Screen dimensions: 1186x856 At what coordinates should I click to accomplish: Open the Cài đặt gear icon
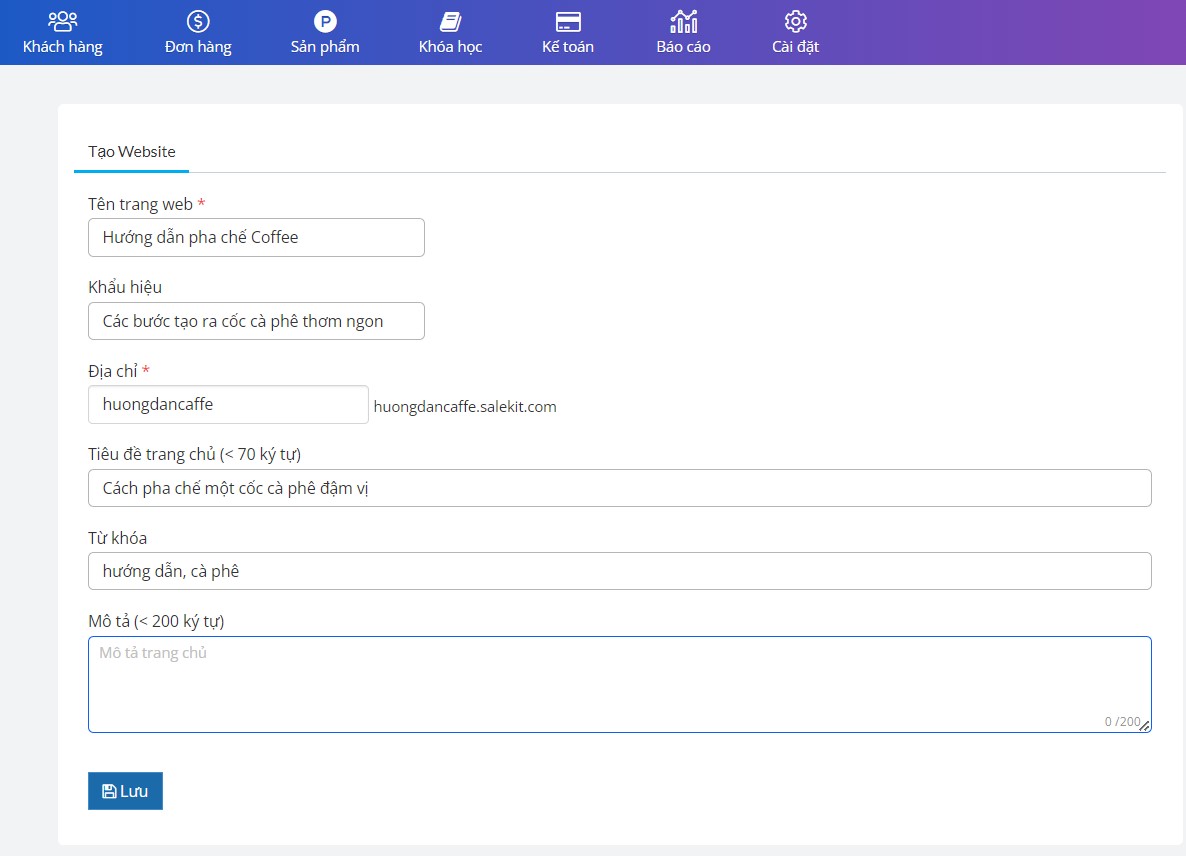tap(796, 21)
